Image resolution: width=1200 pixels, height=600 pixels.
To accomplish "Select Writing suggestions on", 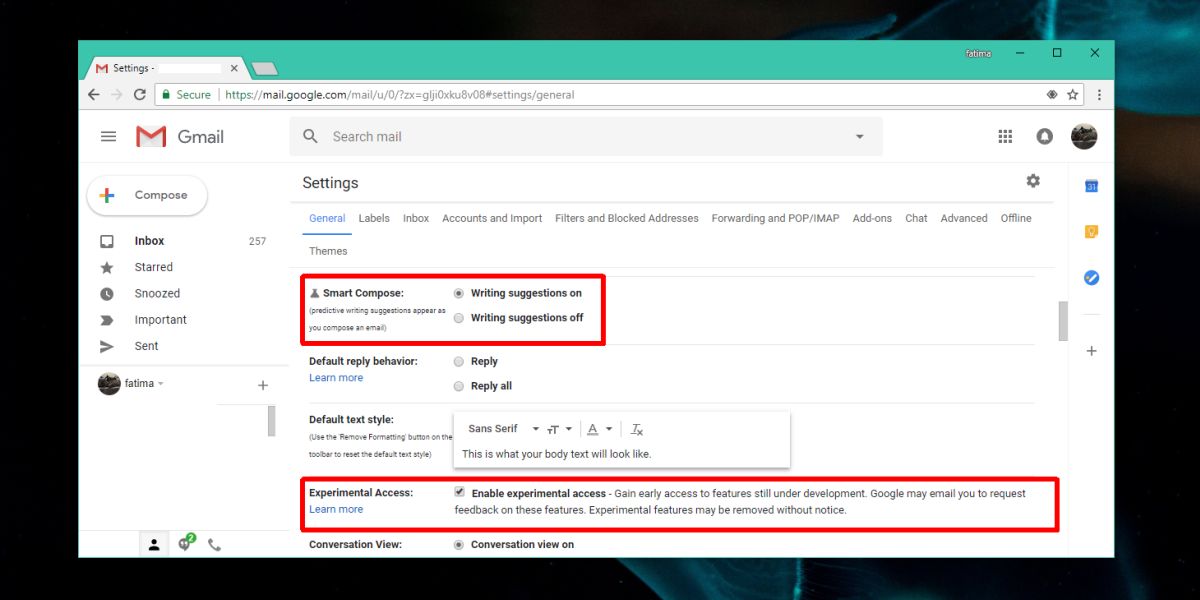I will pos(458,293).
